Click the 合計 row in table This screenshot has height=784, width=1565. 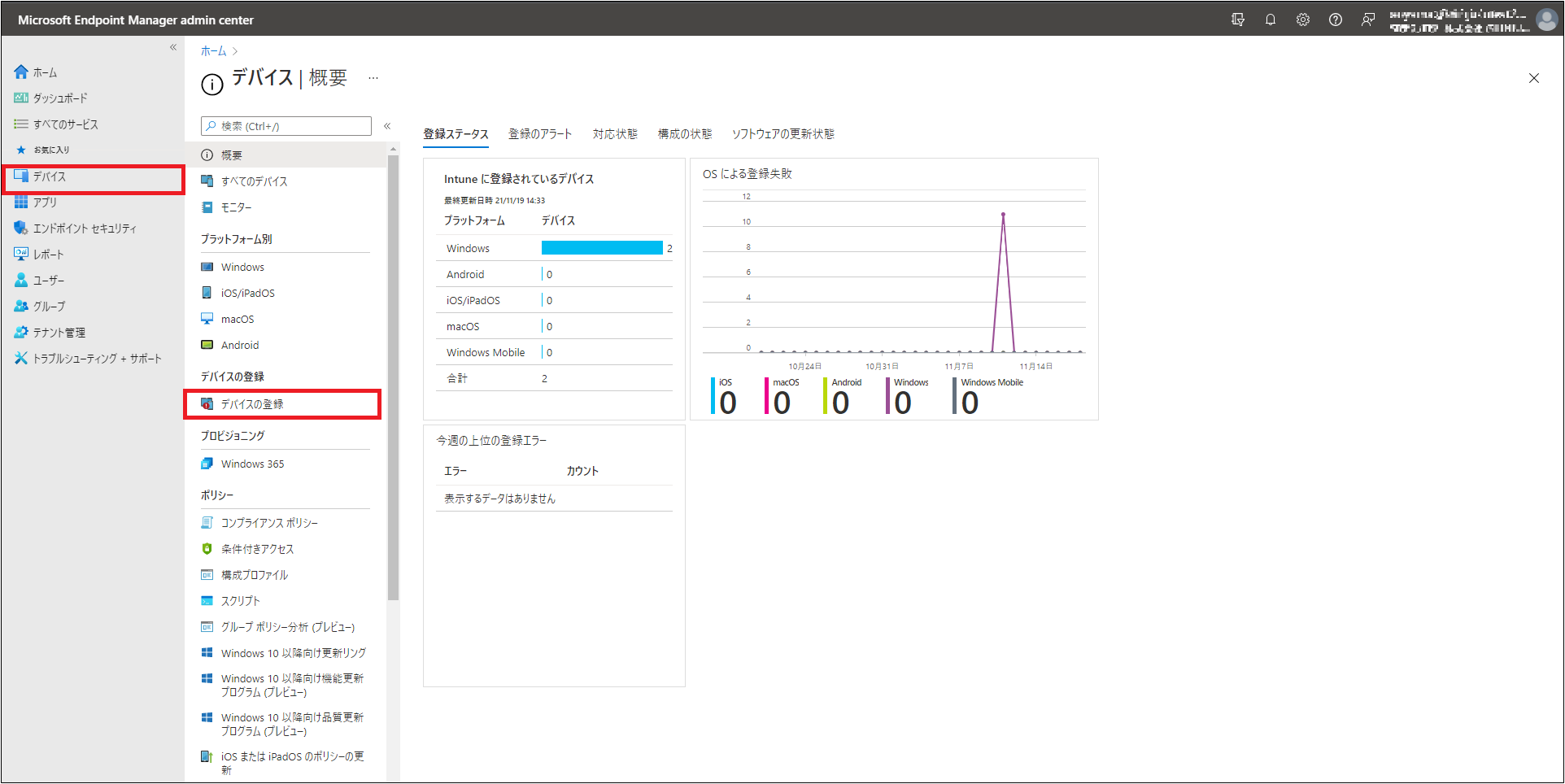point(554,378)
